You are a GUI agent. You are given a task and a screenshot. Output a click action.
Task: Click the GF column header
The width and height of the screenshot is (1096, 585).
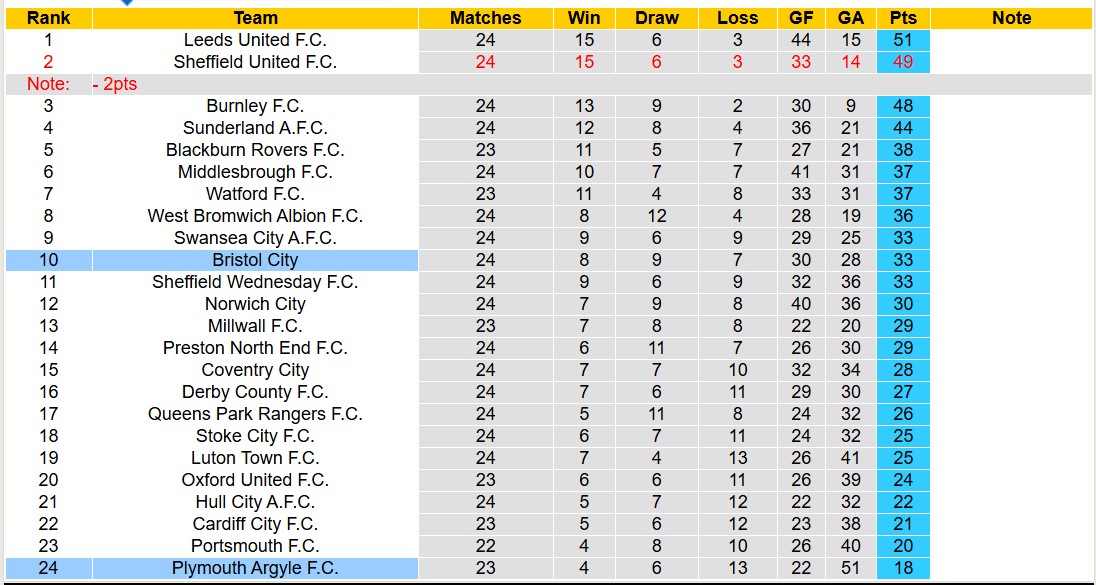801,18
